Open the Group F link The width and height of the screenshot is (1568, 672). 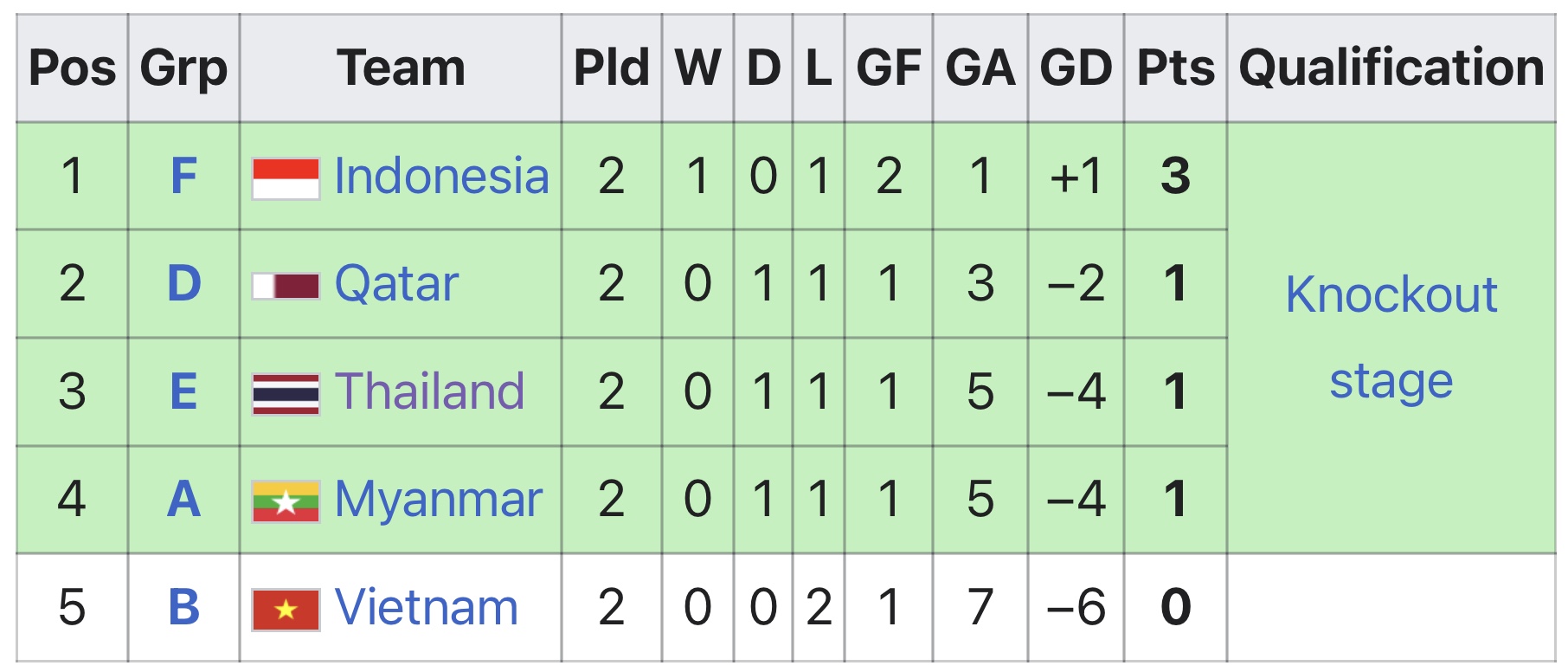pos(183,177)
